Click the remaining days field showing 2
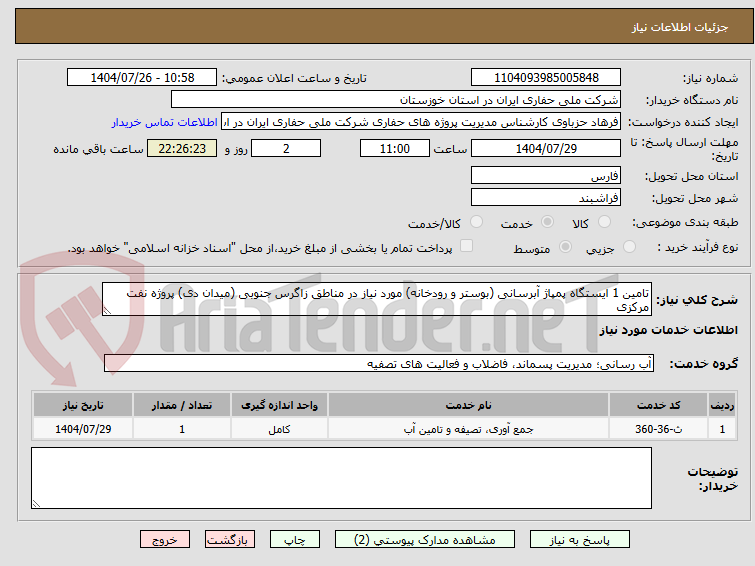The image size is (755, 566). coord(286,148)
